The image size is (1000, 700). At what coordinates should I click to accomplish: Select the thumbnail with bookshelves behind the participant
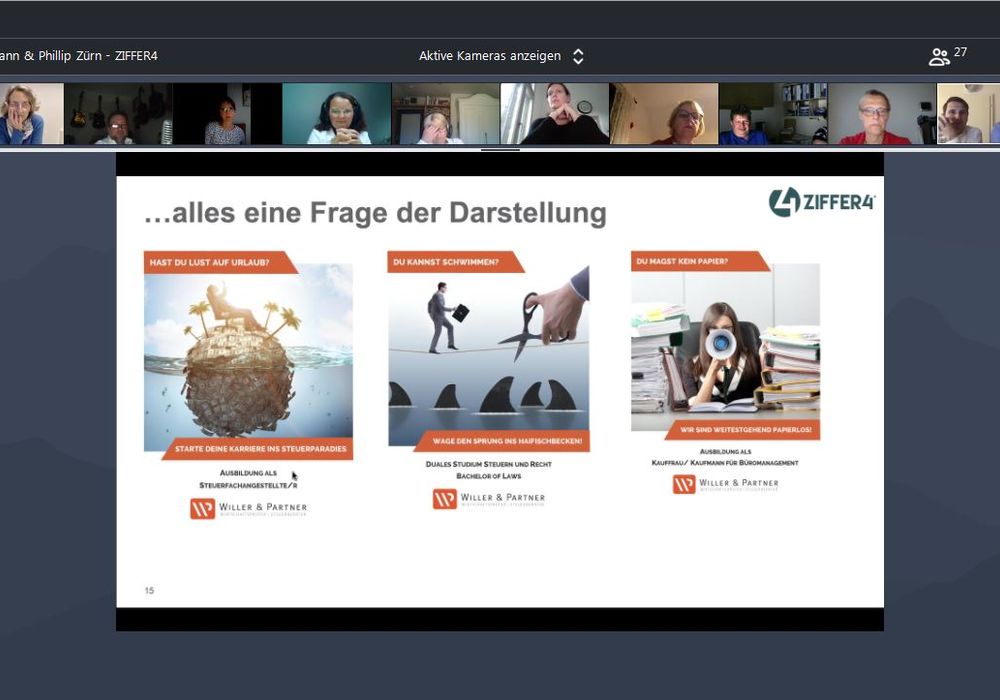point(773,114)
